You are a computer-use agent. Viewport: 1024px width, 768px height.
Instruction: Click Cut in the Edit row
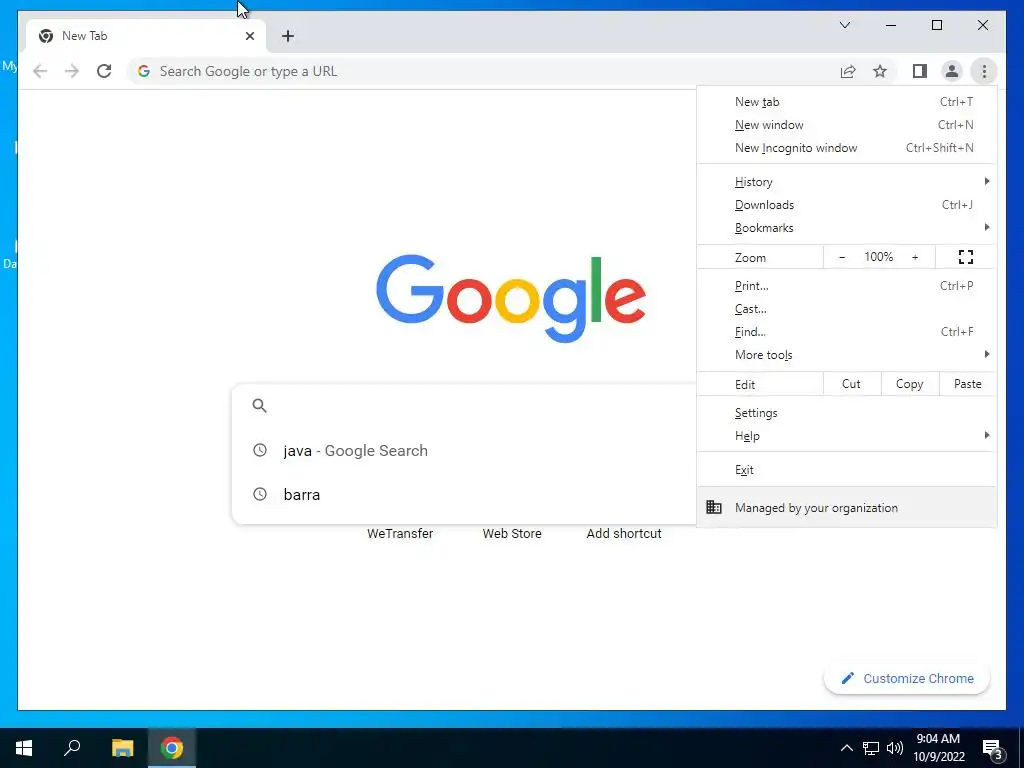tap(852, 384)
